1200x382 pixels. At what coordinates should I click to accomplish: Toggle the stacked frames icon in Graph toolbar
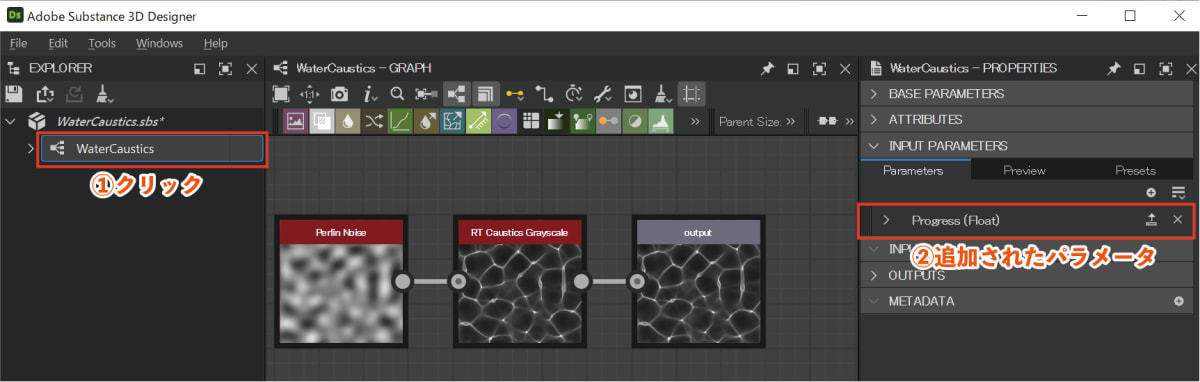tap(486, 94)
